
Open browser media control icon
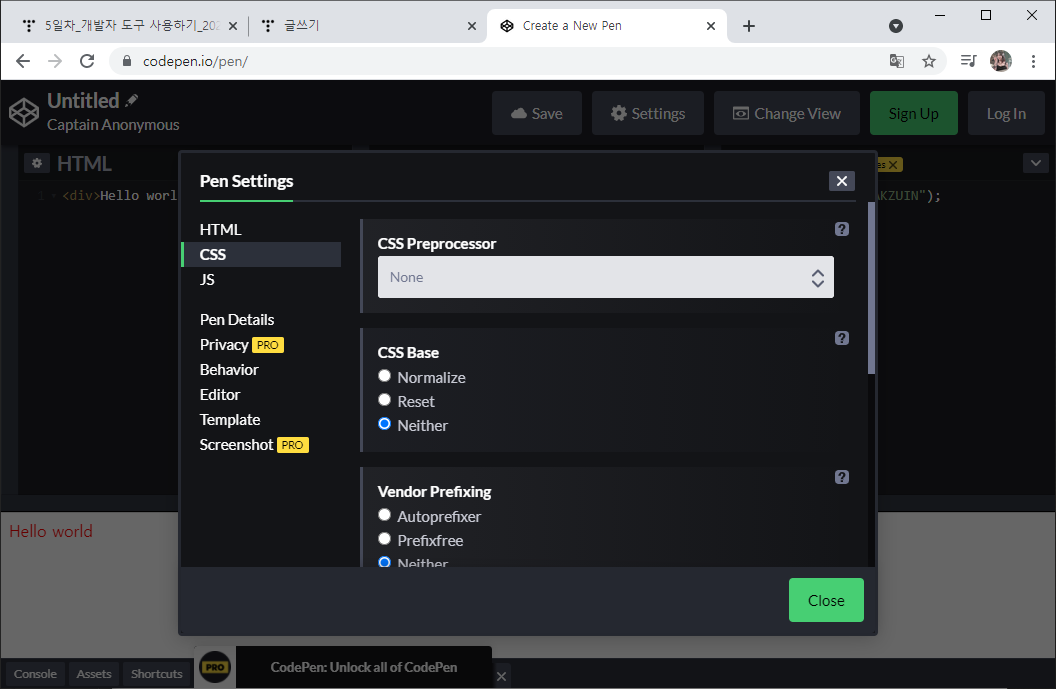tap(968, 61)
